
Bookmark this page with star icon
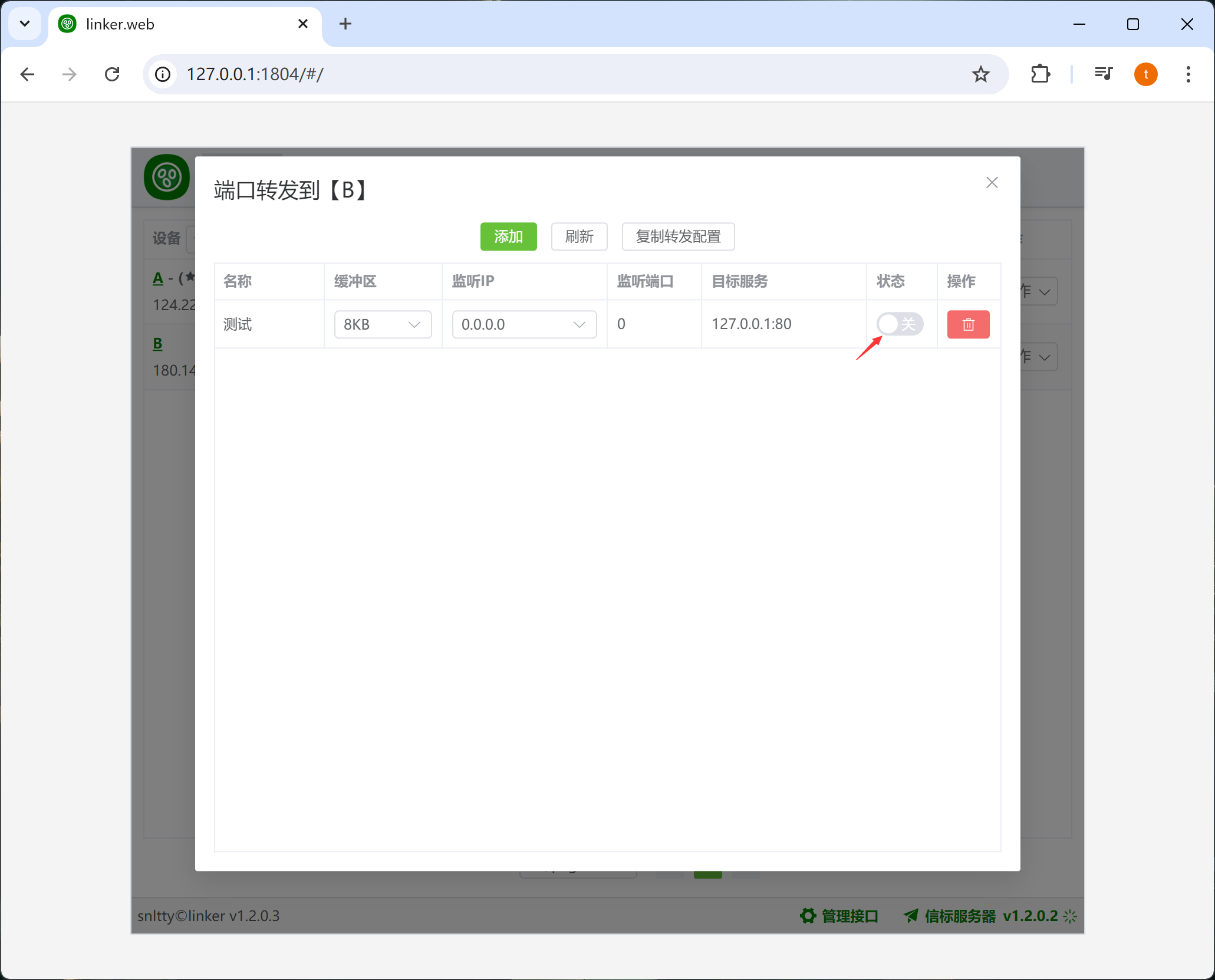(x=981, y=74)
